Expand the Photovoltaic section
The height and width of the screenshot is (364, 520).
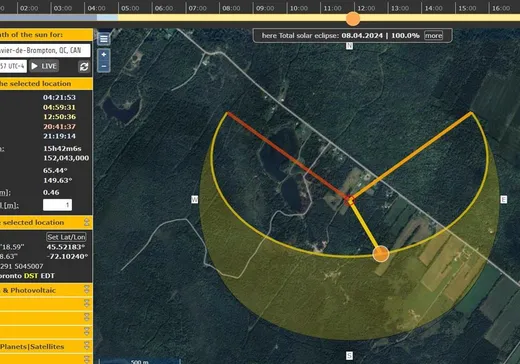click(x=87, y=290)
